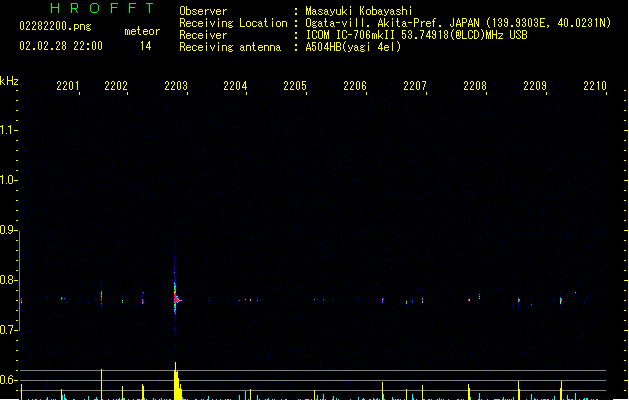The width and height of the screenshot is (629, 400).
Task: Click time marker 2202
Action: click(x=116, y=86)
